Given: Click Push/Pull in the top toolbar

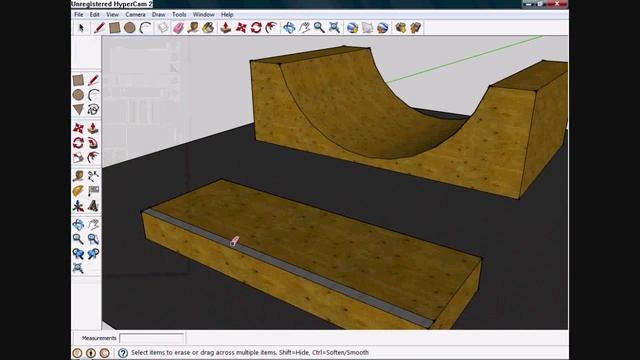Looking at the screenshot, I should pos(226,28).
